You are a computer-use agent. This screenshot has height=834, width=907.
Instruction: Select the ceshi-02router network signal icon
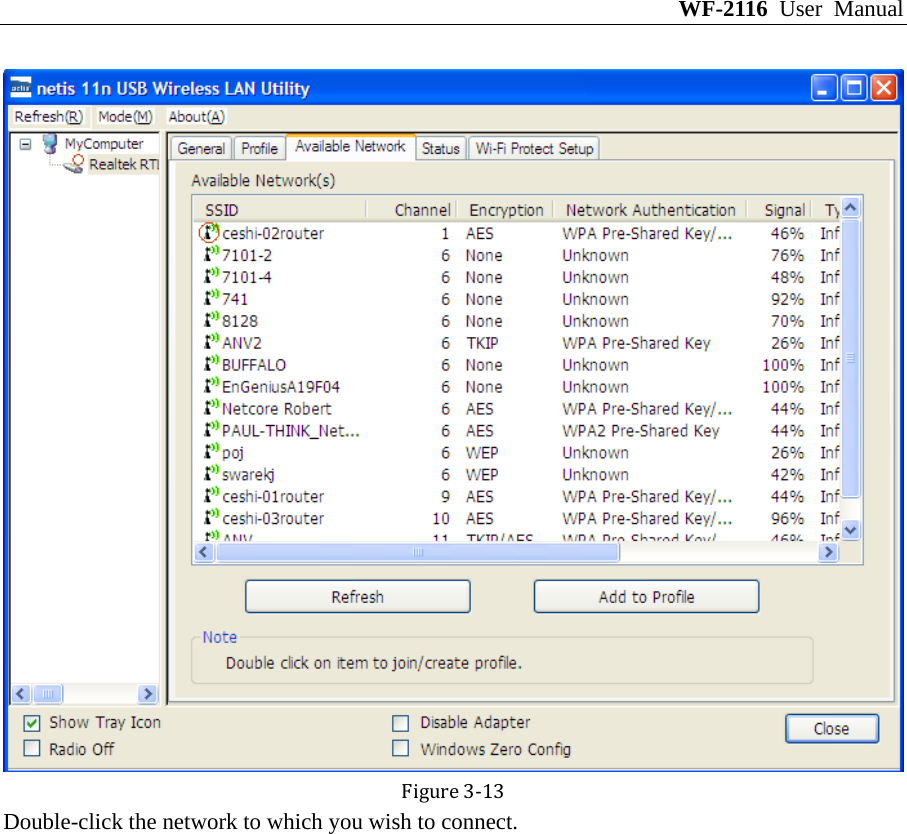pyautogui.click(x=207, y=233)
